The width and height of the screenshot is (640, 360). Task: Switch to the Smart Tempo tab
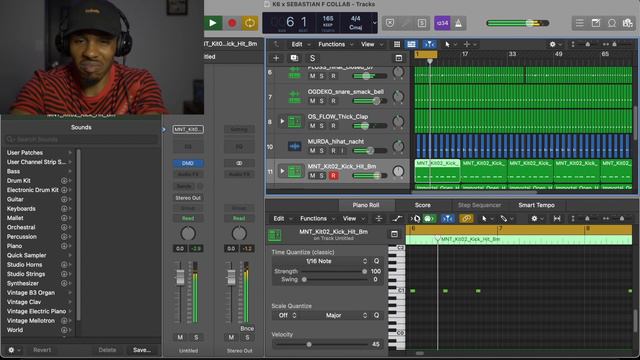tap(536, 205)
